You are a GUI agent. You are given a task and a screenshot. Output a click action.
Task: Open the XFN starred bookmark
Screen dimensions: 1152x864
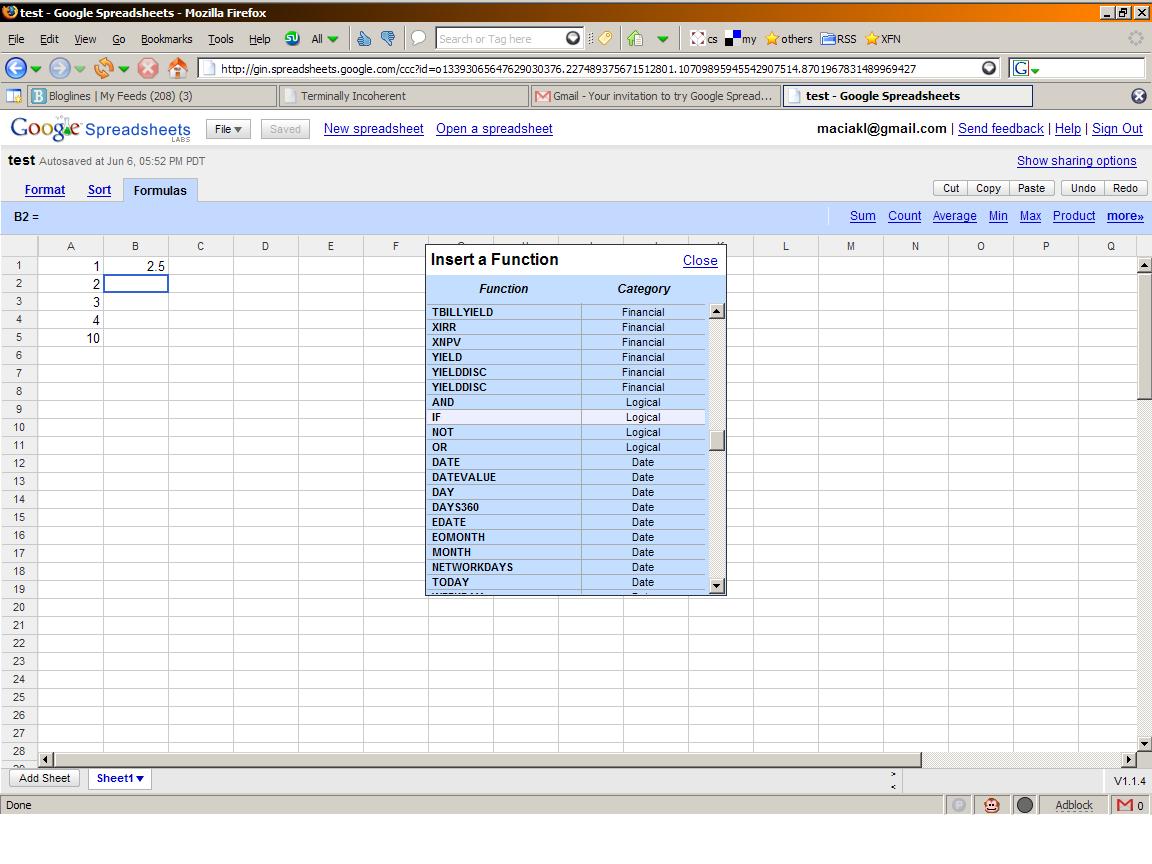coord(882,39)
